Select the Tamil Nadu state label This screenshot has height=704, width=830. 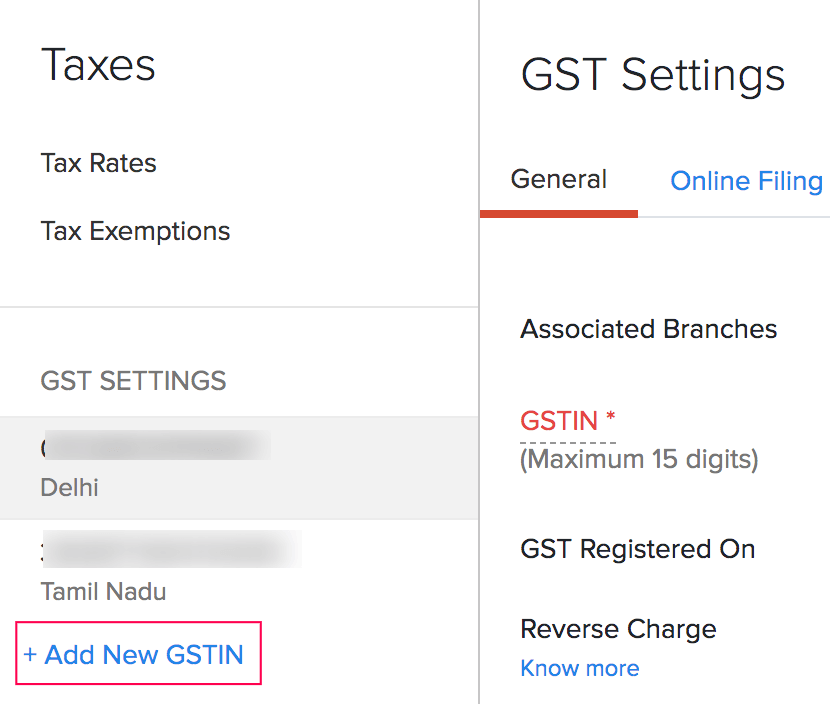pyautogui.click(x=103, y=591)
